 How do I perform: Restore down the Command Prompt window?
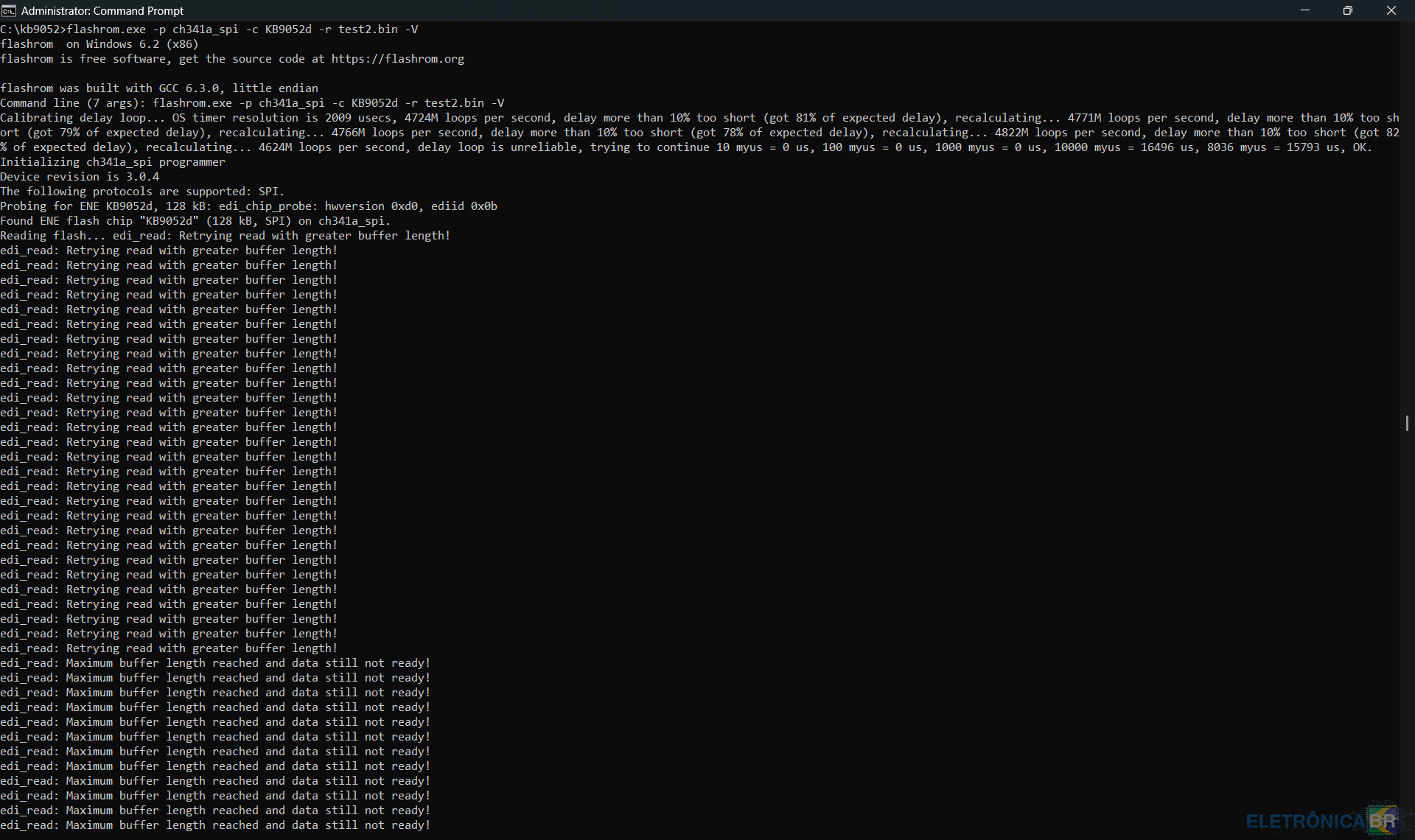[1348, 10]
